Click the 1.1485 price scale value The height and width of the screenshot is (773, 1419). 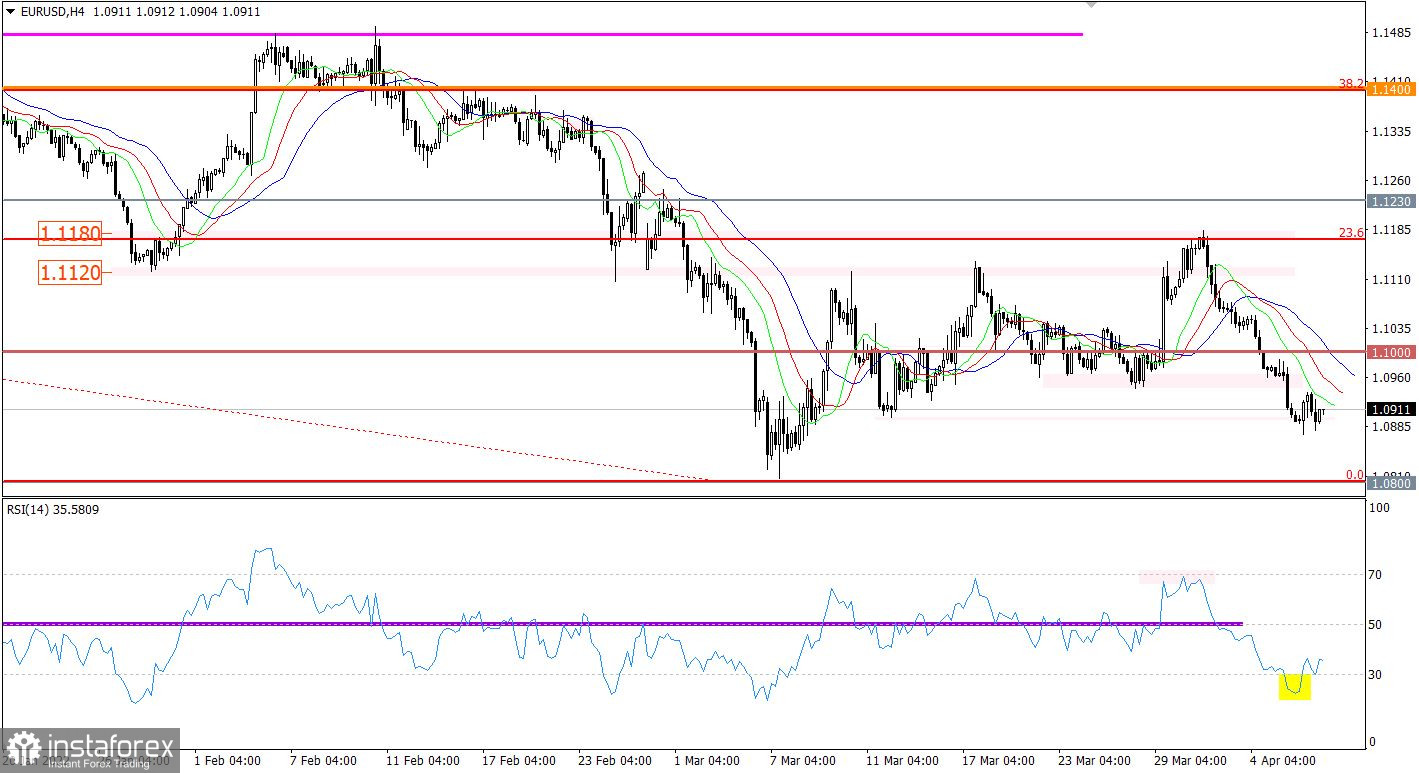1392,33
